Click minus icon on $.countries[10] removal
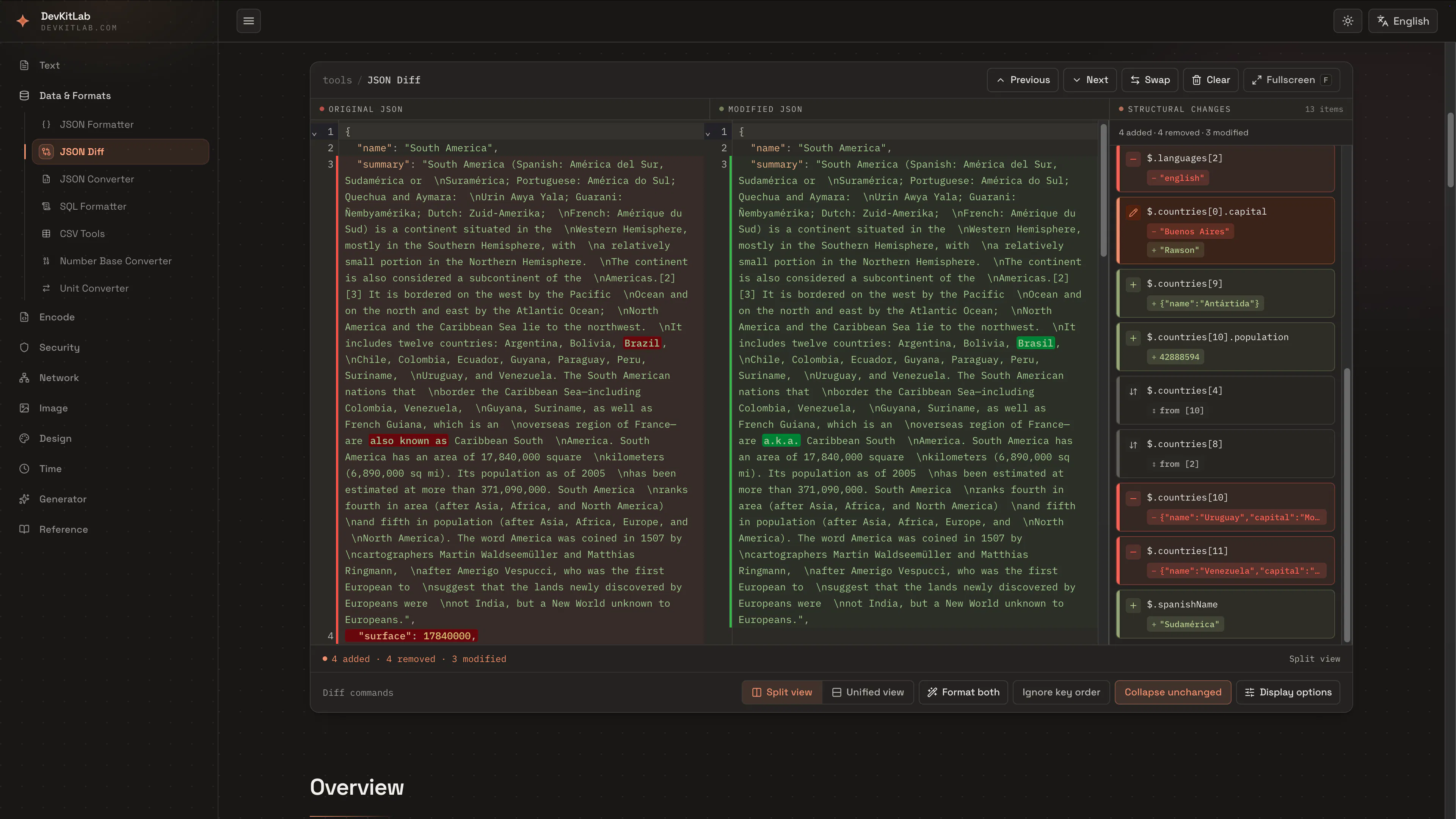The image size is (1456, 819). point(1133,498)
